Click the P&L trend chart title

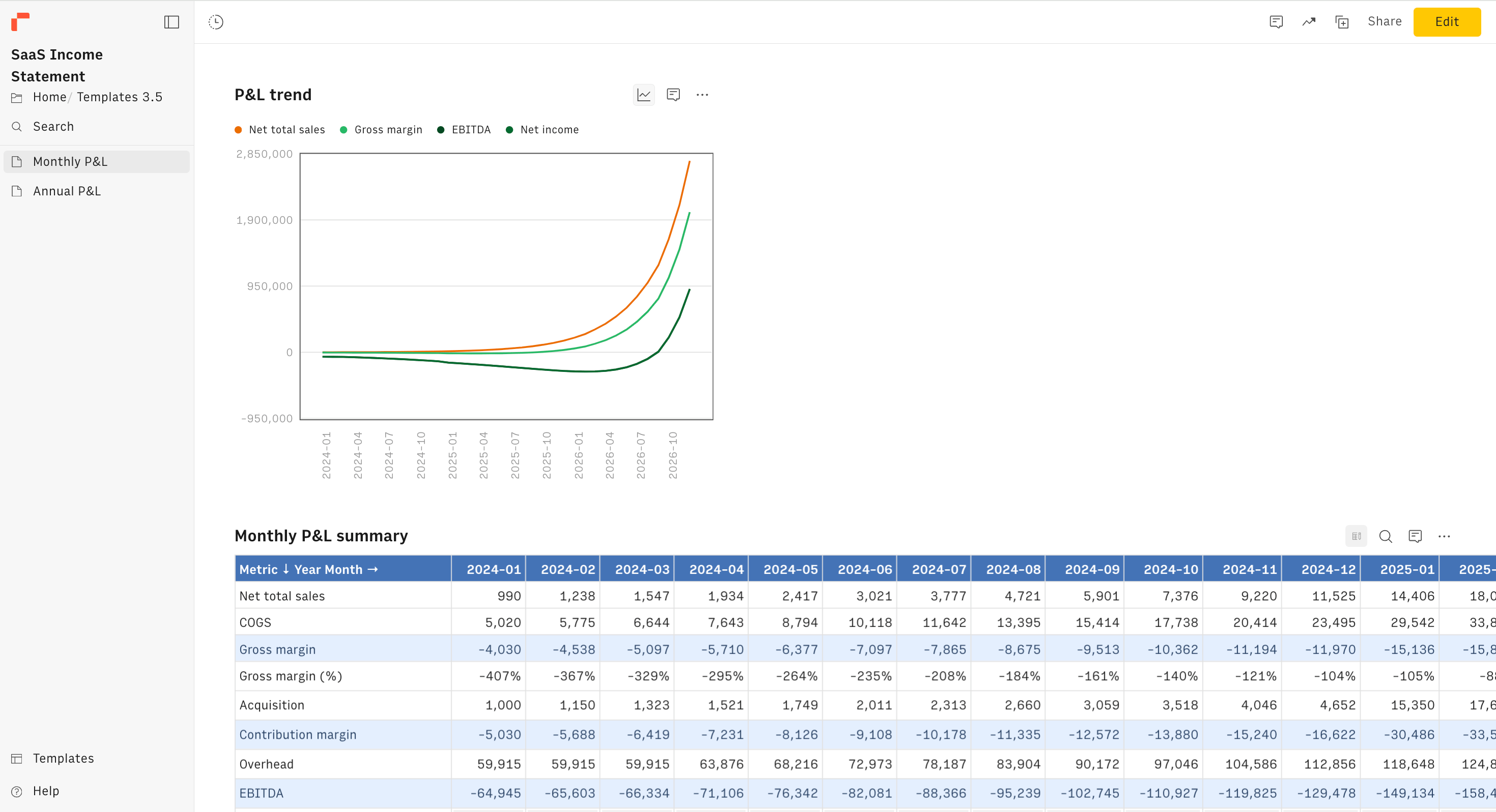point(273,95)
